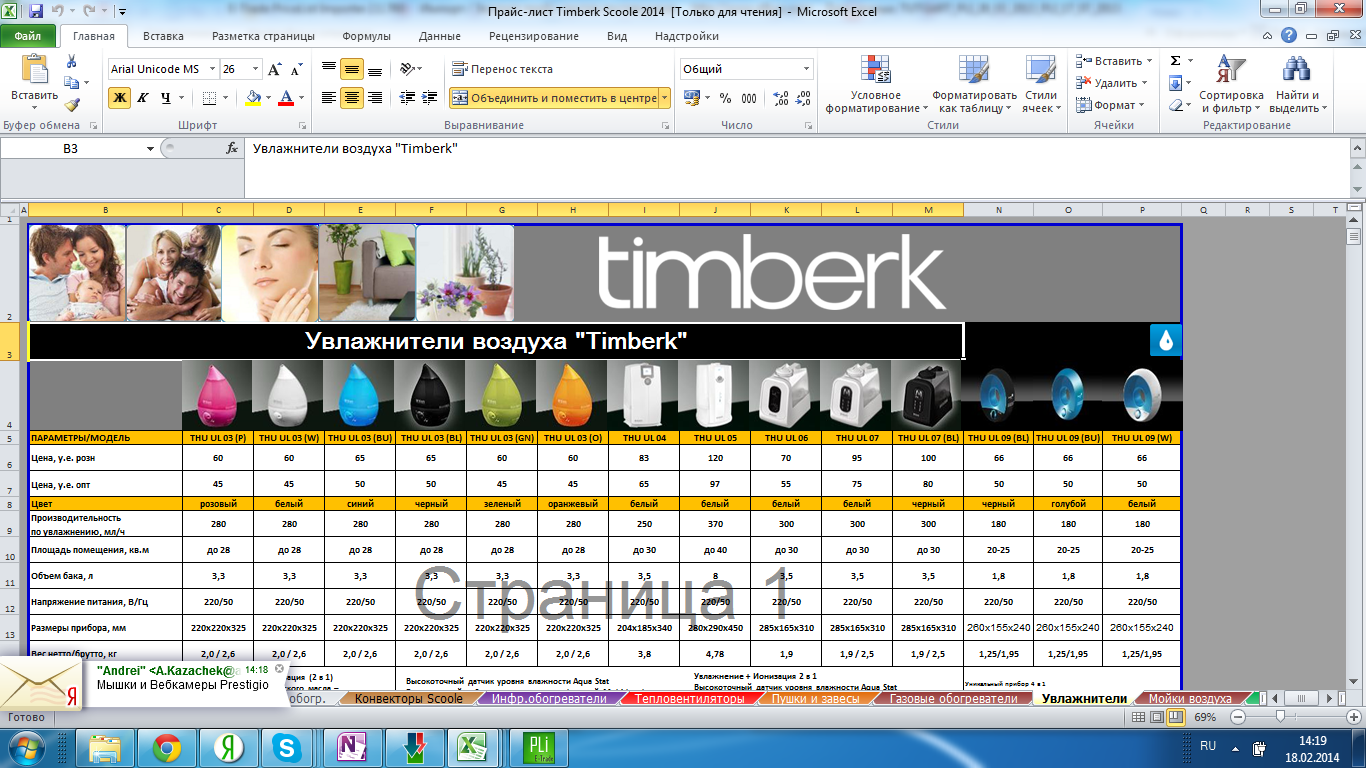Switch to the Формулы ribbon tab

point(366,36)
